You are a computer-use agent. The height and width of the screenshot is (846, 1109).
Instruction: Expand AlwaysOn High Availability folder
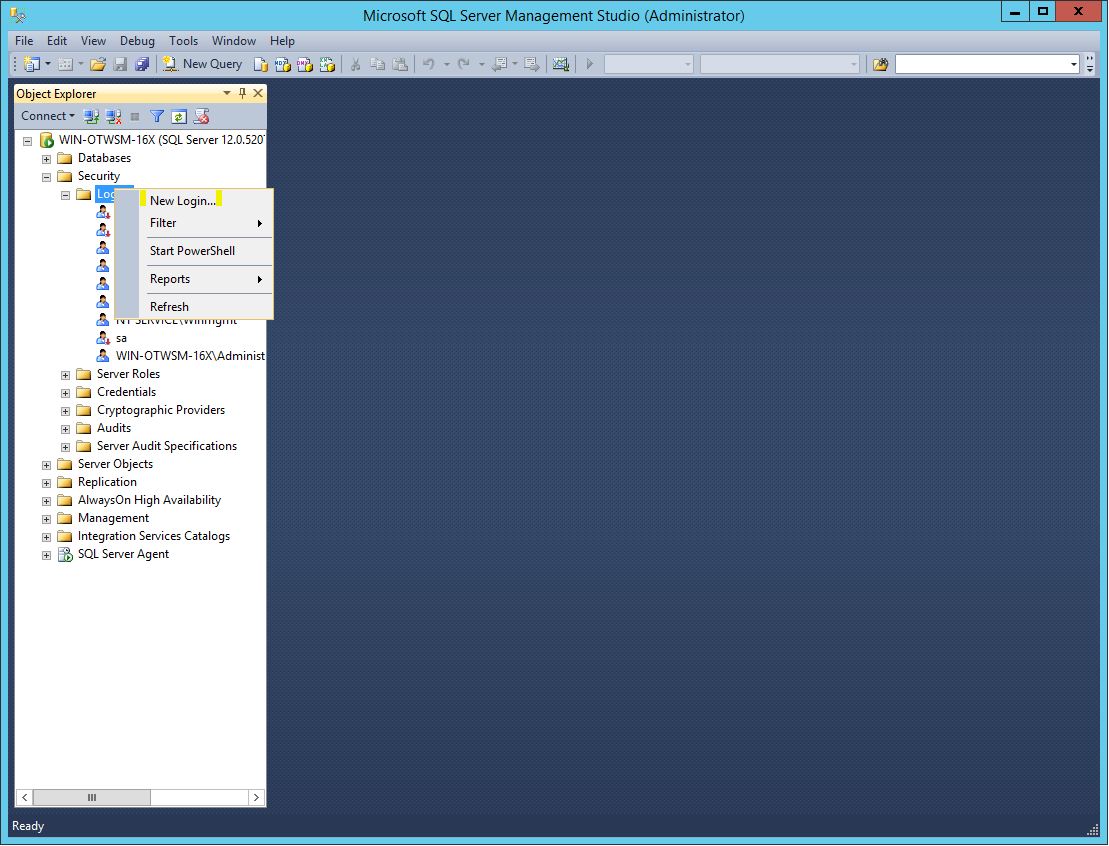(x=47, y=502)
